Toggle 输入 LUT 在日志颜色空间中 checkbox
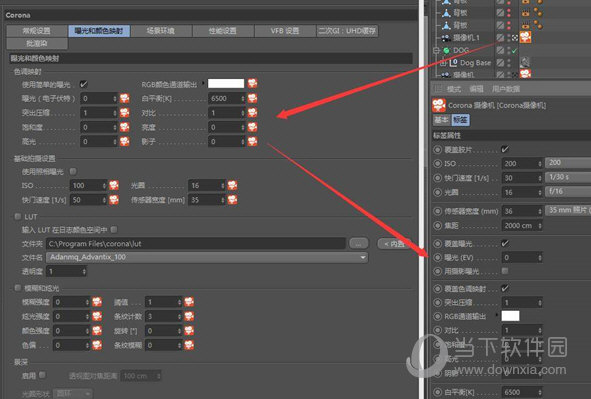 (x=114, y=229)
